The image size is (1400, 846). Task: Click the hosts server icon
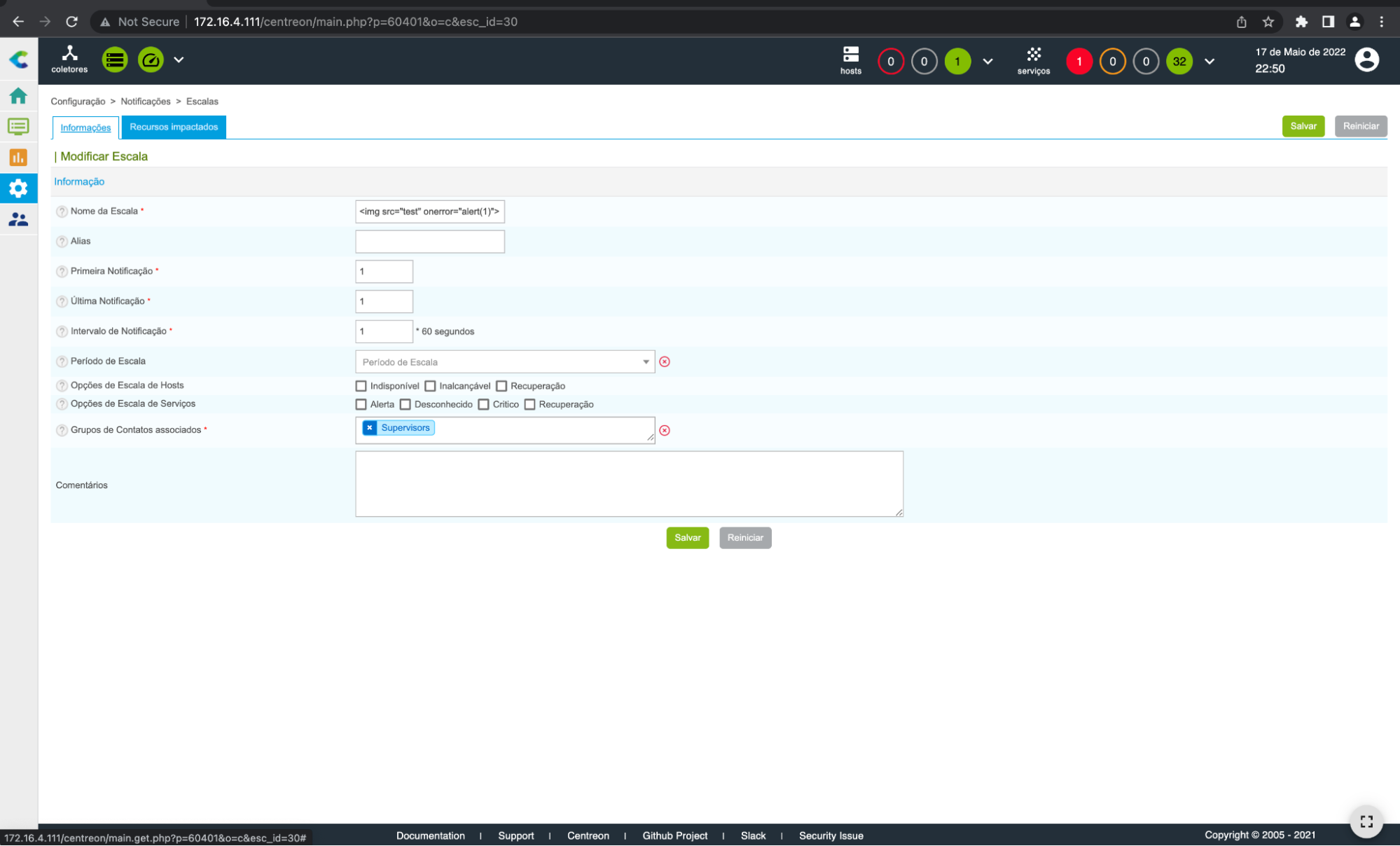[851, 55]
